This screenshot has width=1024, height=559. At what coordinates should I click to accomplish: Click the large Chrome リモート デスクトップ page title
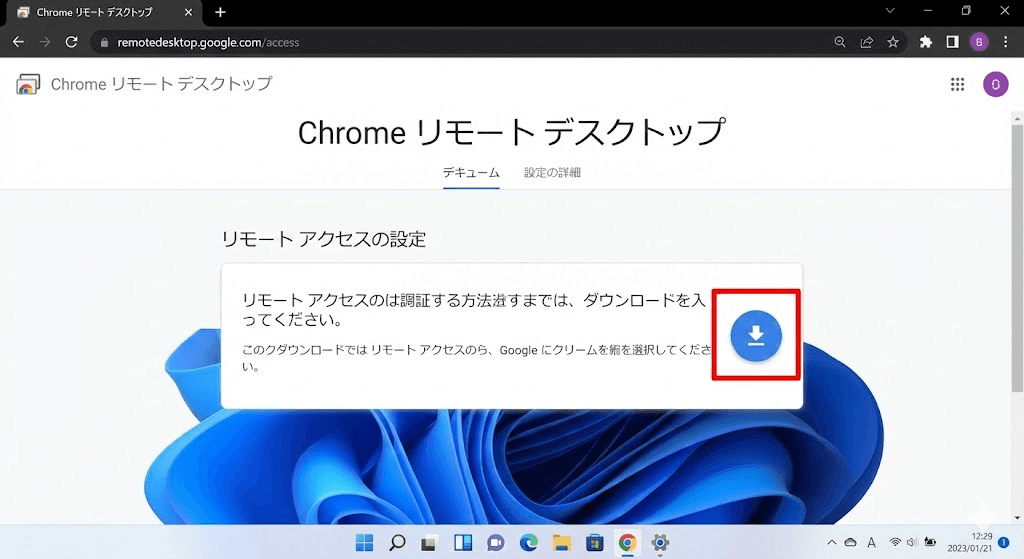pos(511,133)
